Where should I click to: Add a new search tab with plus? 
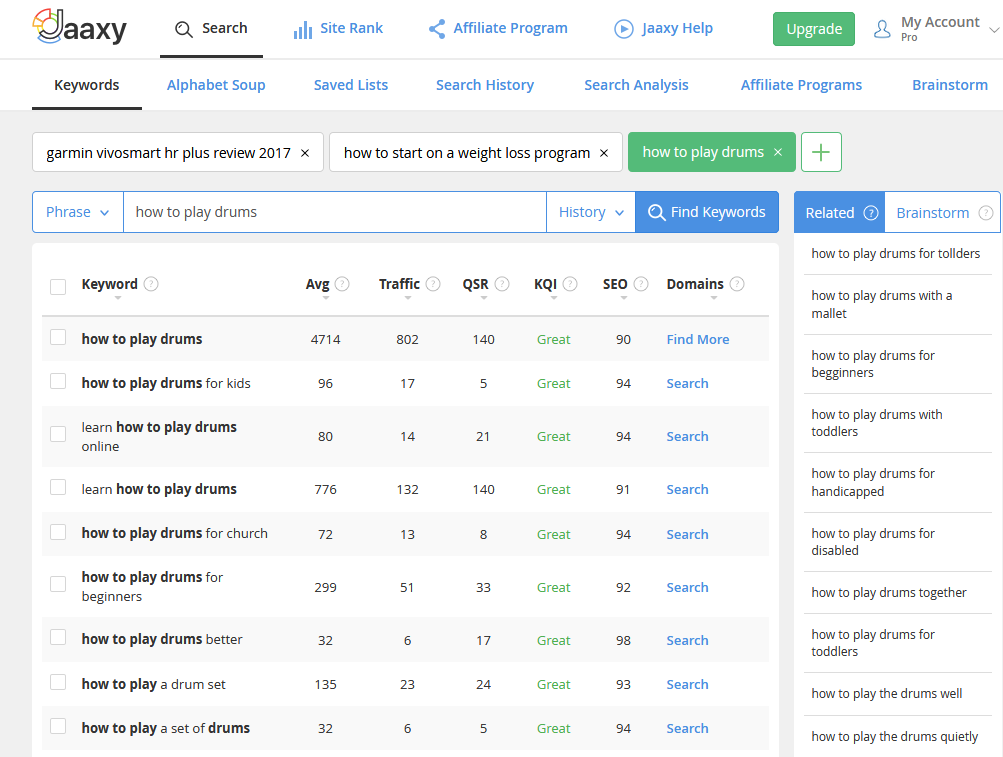coord(821,152)
